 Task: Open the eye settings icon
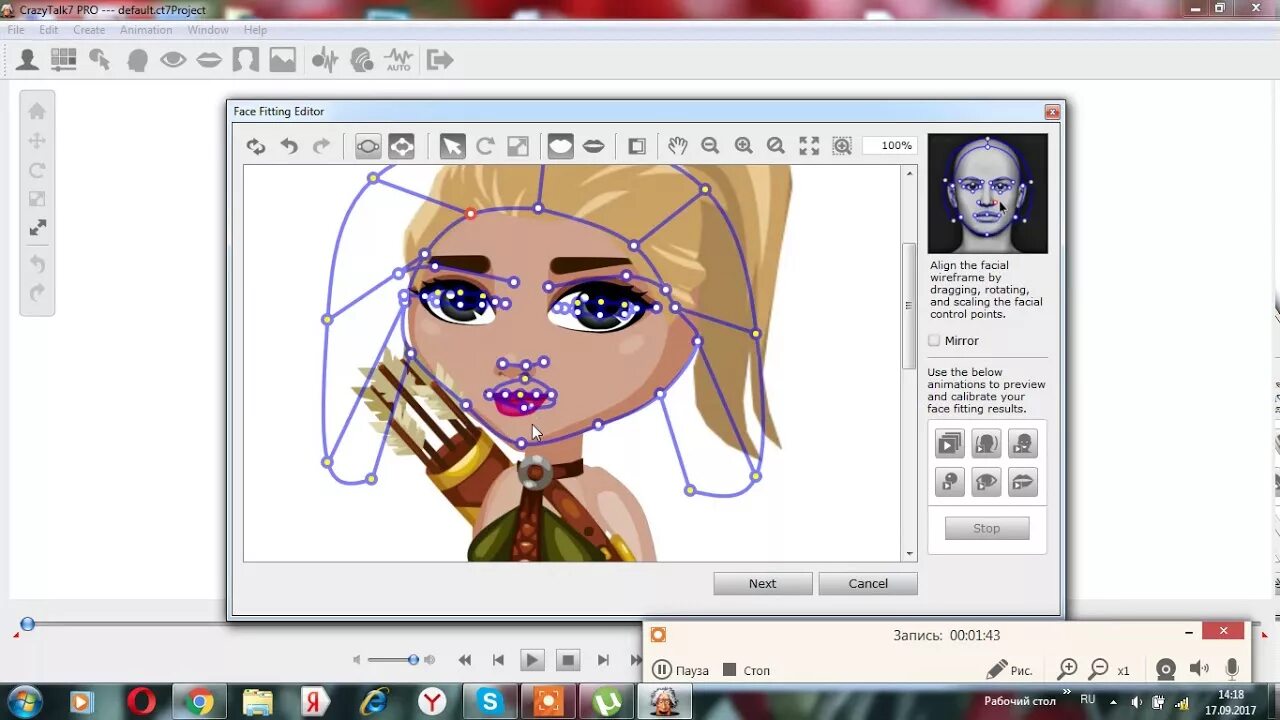173,61
